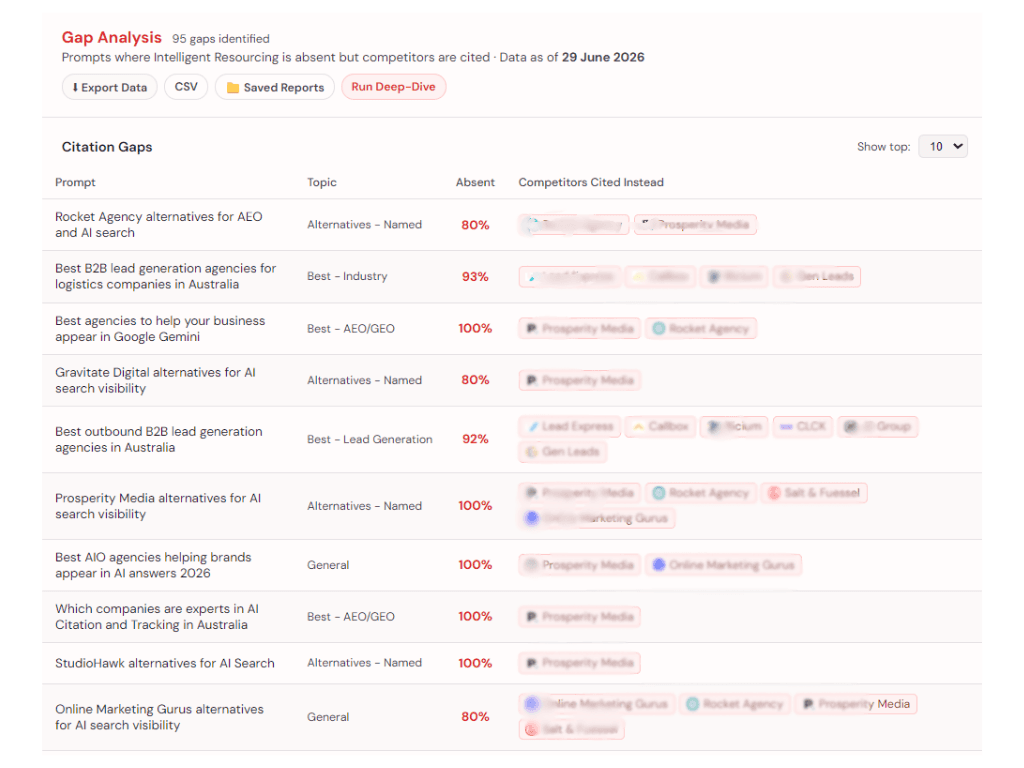
Task: Click Best - Industry topic cell
Action: [347, 276]
